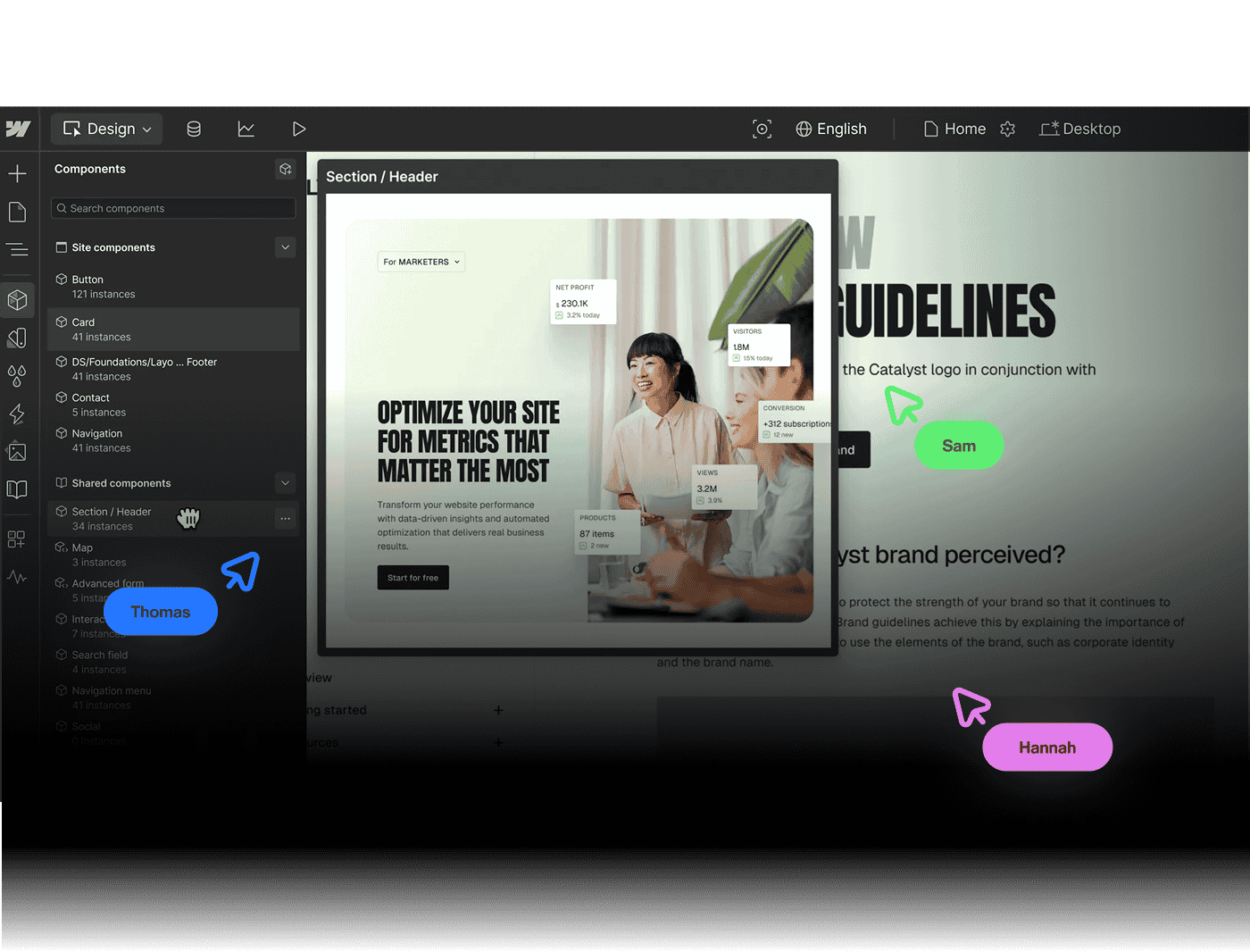This screenshot has height=952, width=1250.
Task: Click the Shared components heading label
Action: click(x=121, y=483)
